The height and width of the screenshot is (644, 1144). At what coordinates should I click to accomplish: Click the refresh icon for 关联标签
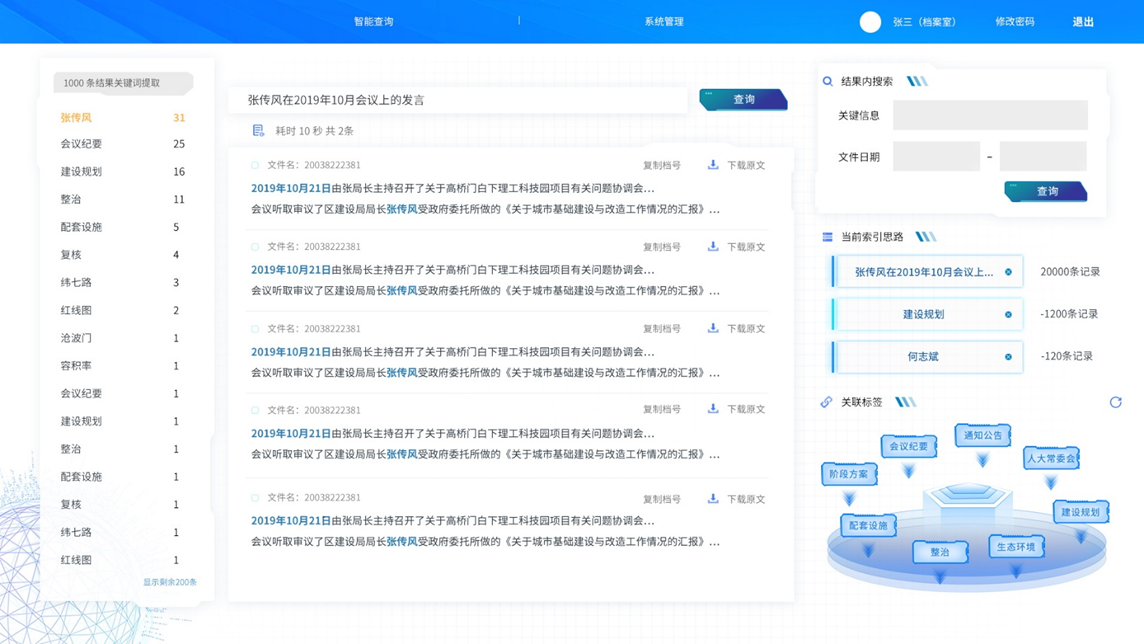(x=1115, y=402)
